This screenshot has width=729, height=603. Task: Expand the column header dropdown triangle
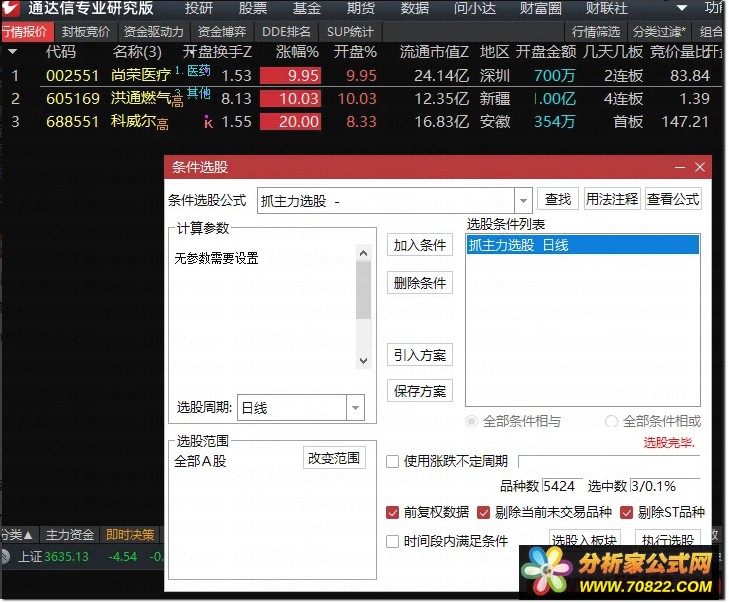coord(13,52)
